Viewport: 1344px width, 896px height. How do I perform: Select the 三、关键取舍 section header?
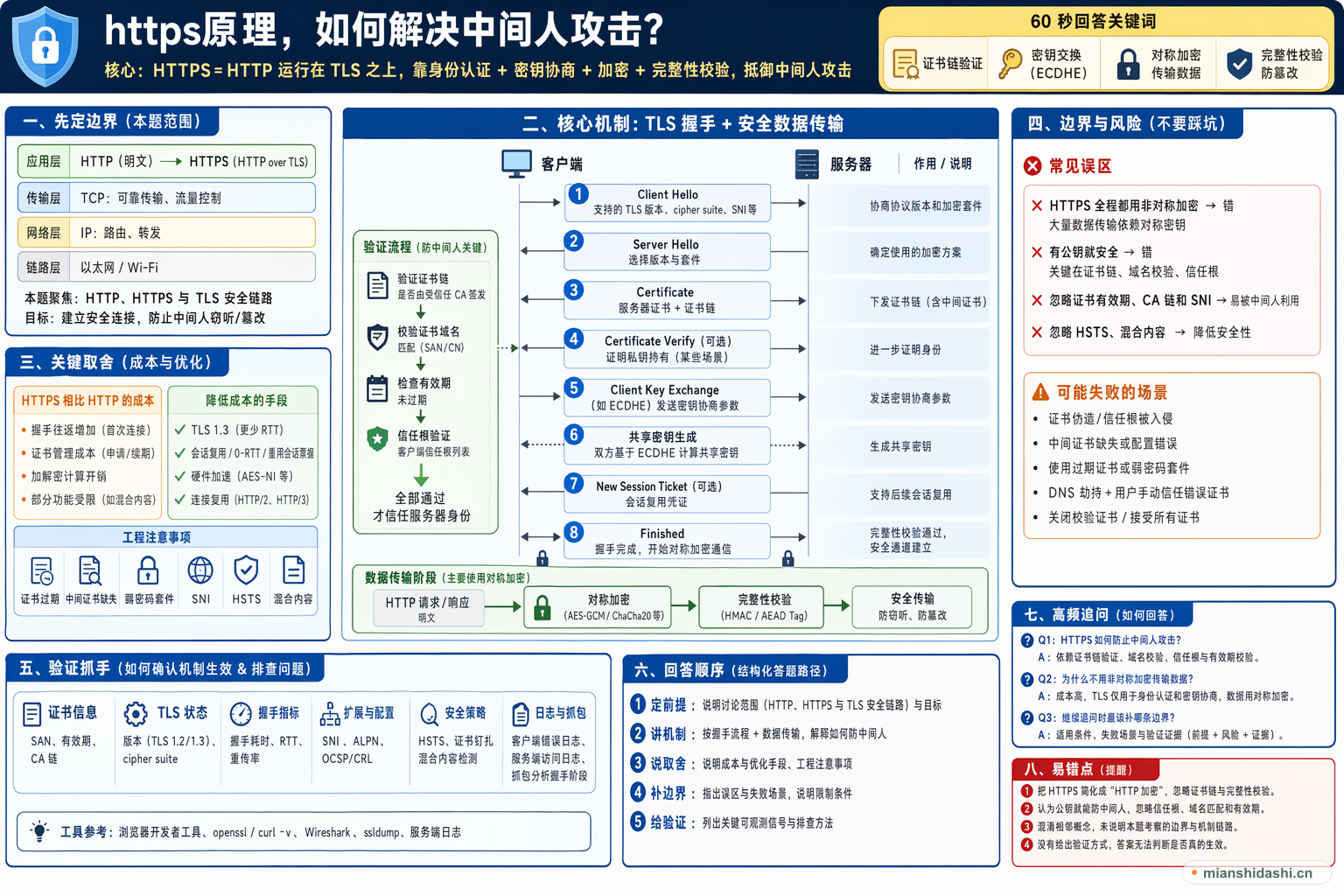click(118, 362)
